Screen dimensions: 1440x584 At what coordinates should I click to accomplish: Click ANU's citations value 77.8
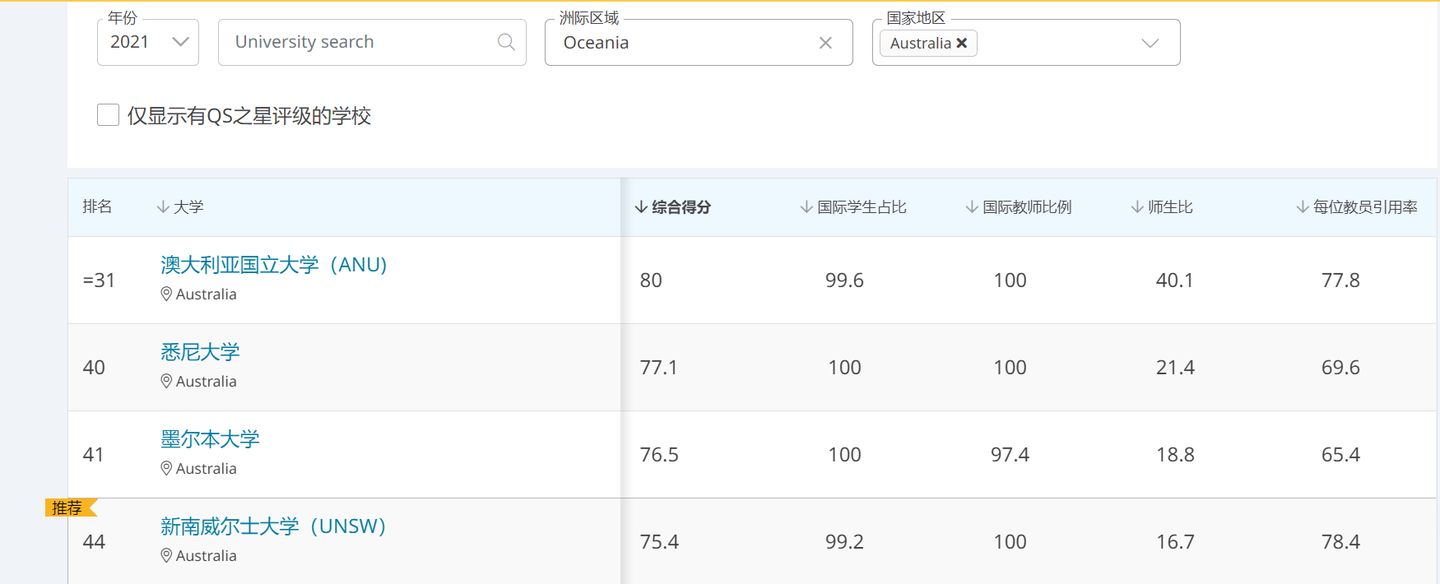(1341, 281)
